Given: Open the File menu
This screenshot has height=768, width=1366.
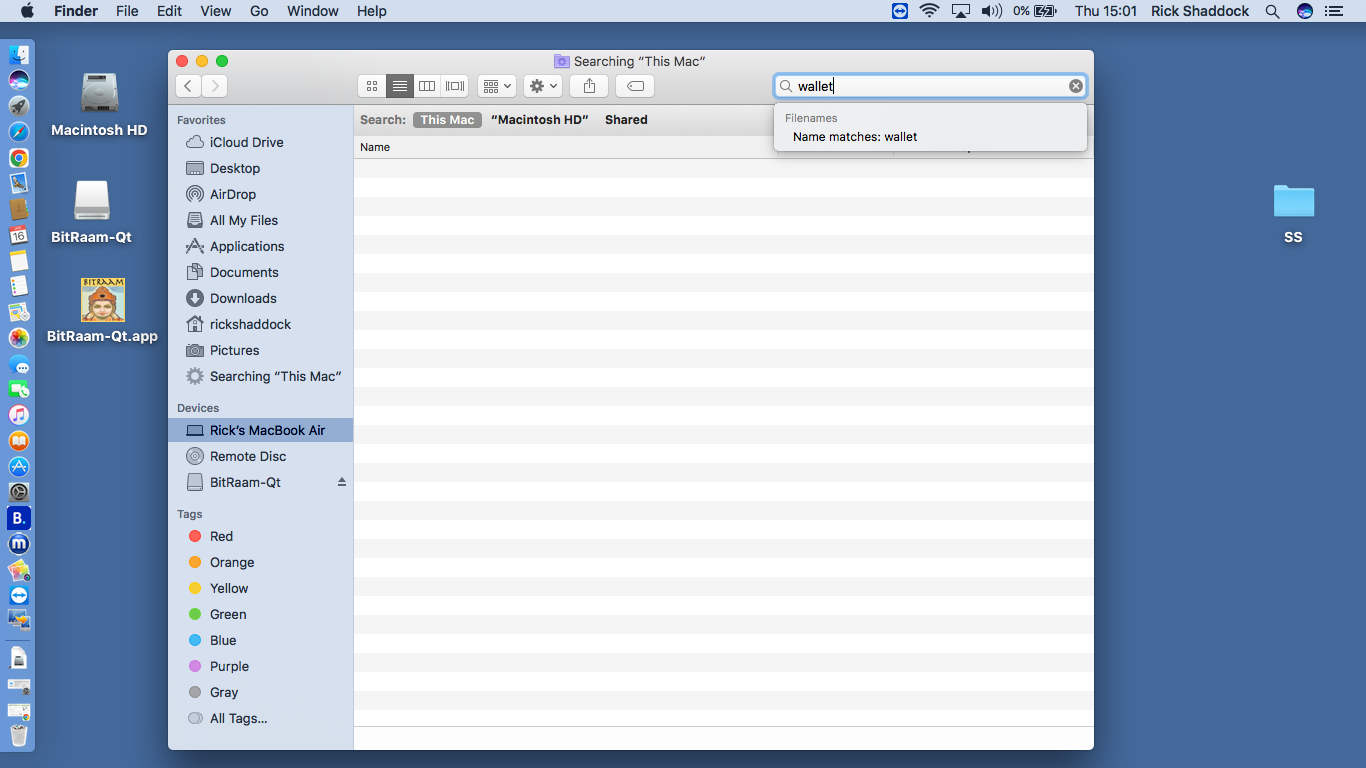Looking at the screenshot, I should 127,11.
